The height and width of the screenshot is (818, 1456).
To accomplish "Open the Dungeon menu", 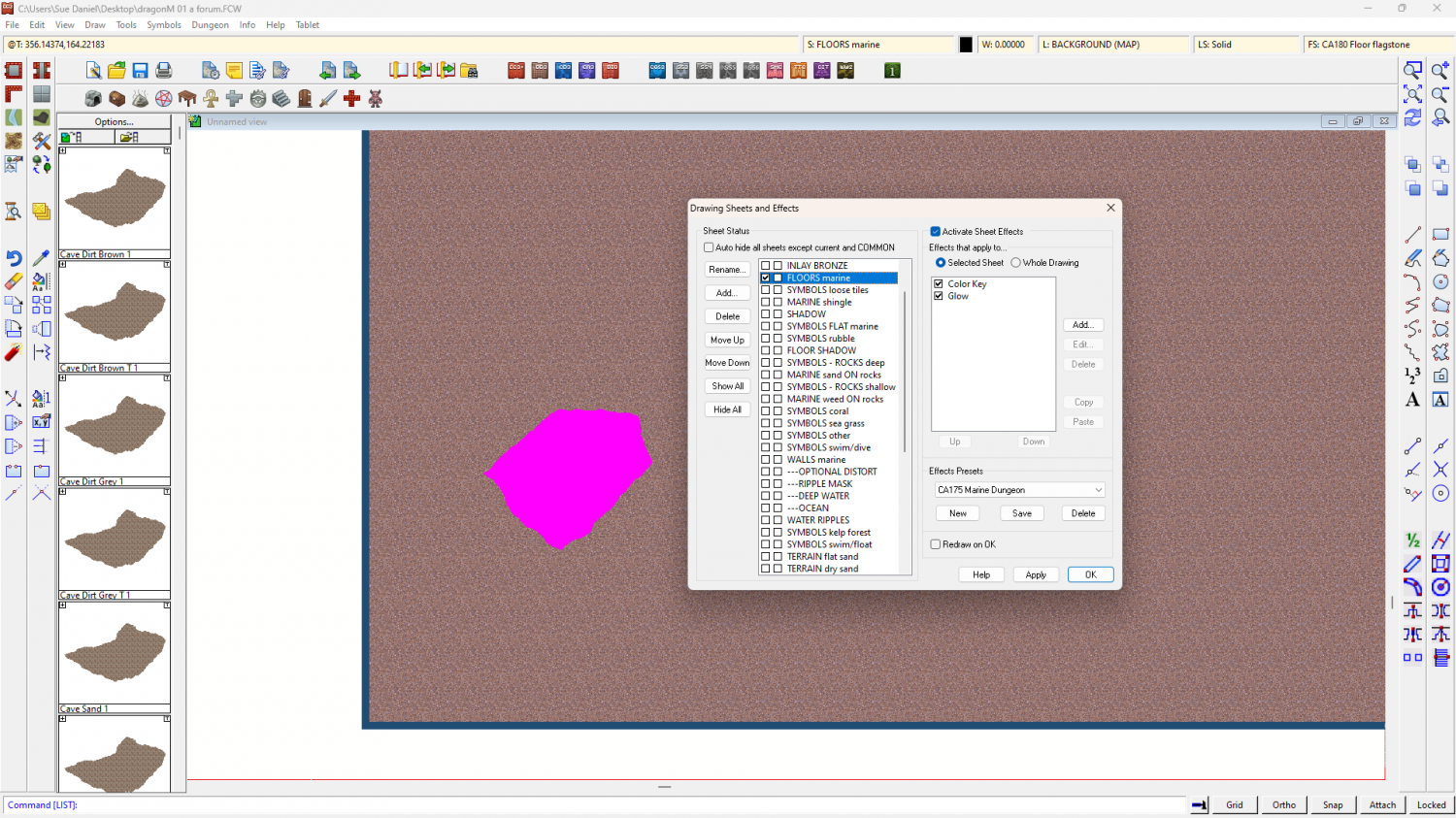I will click(211, 25).
